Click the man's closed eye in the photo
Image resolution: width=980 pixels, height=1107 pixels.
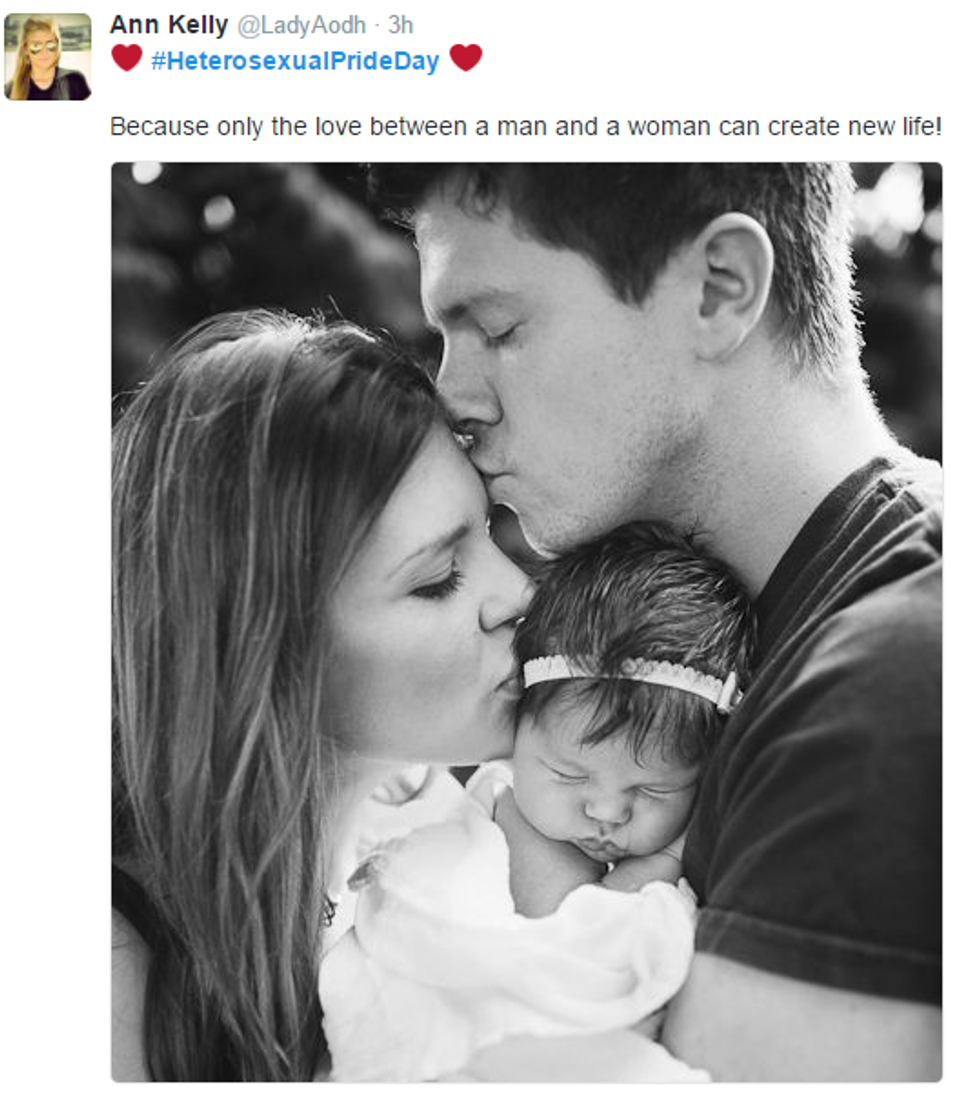(x=503, y=334)
